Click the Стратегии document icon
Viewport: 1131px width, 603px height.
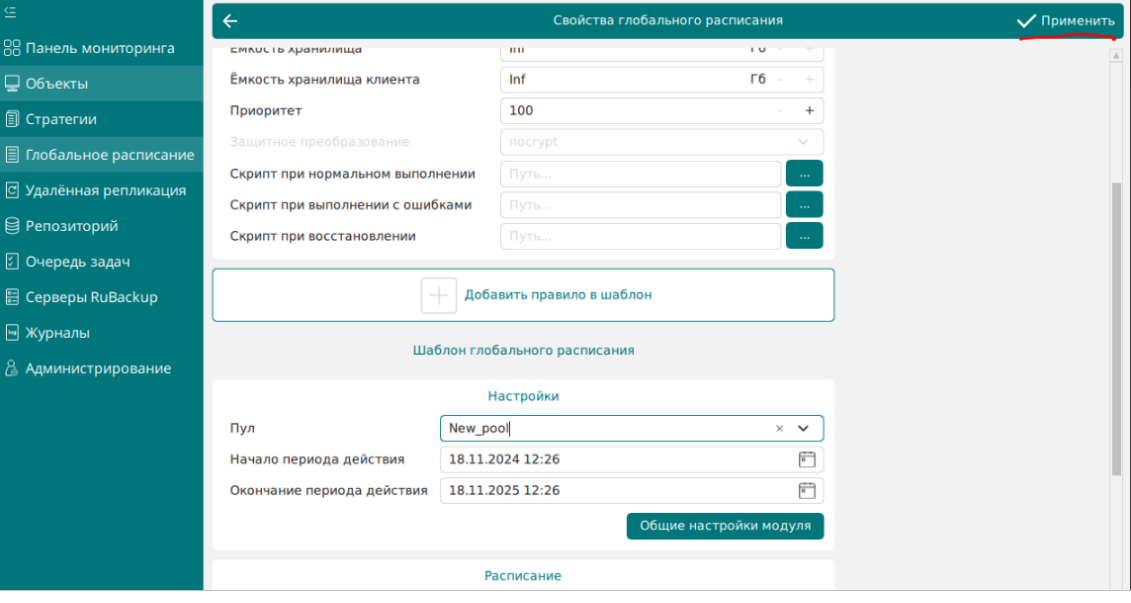point(12,119)
